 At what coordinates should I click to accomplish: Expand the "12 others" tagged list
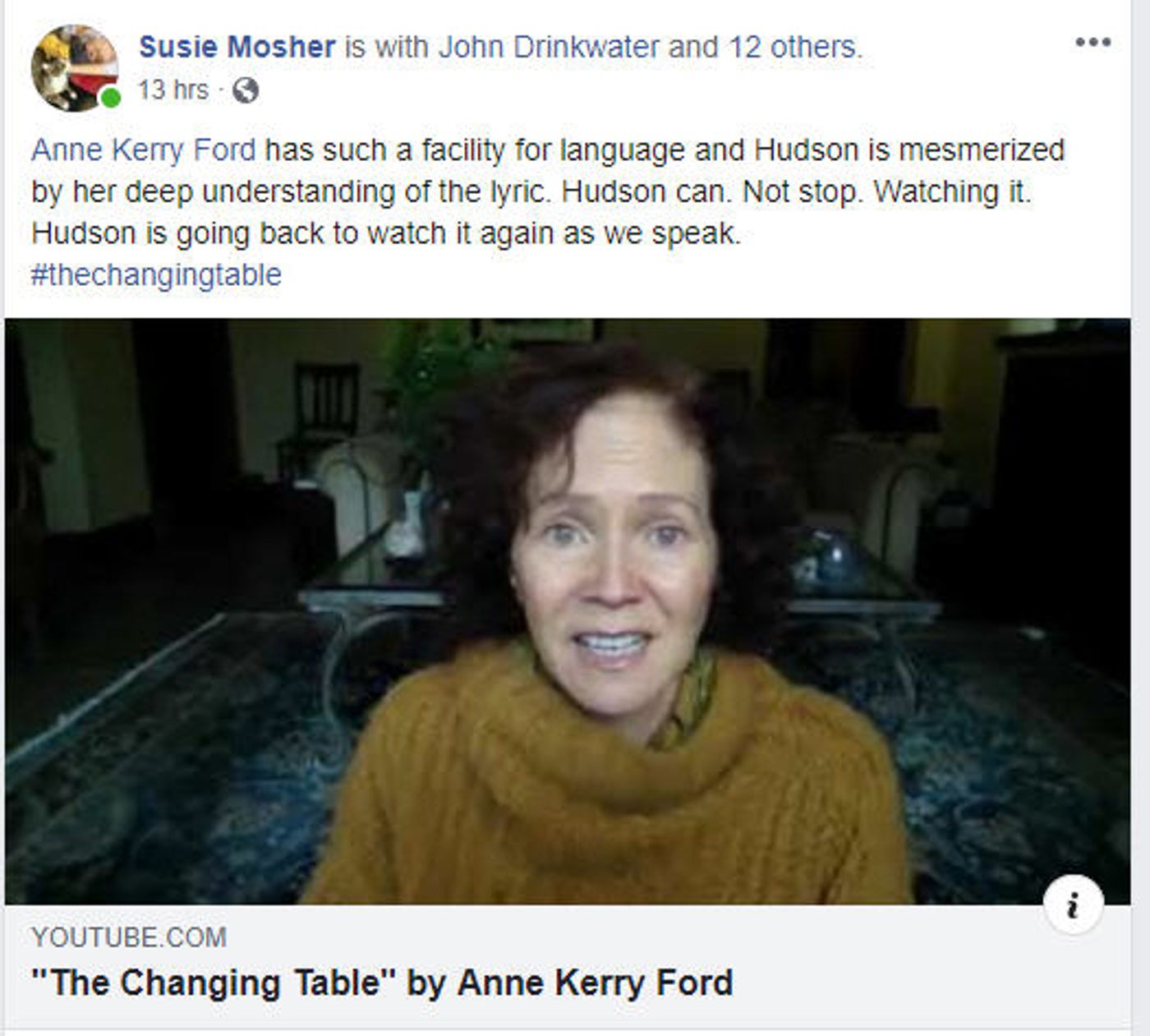792,47
